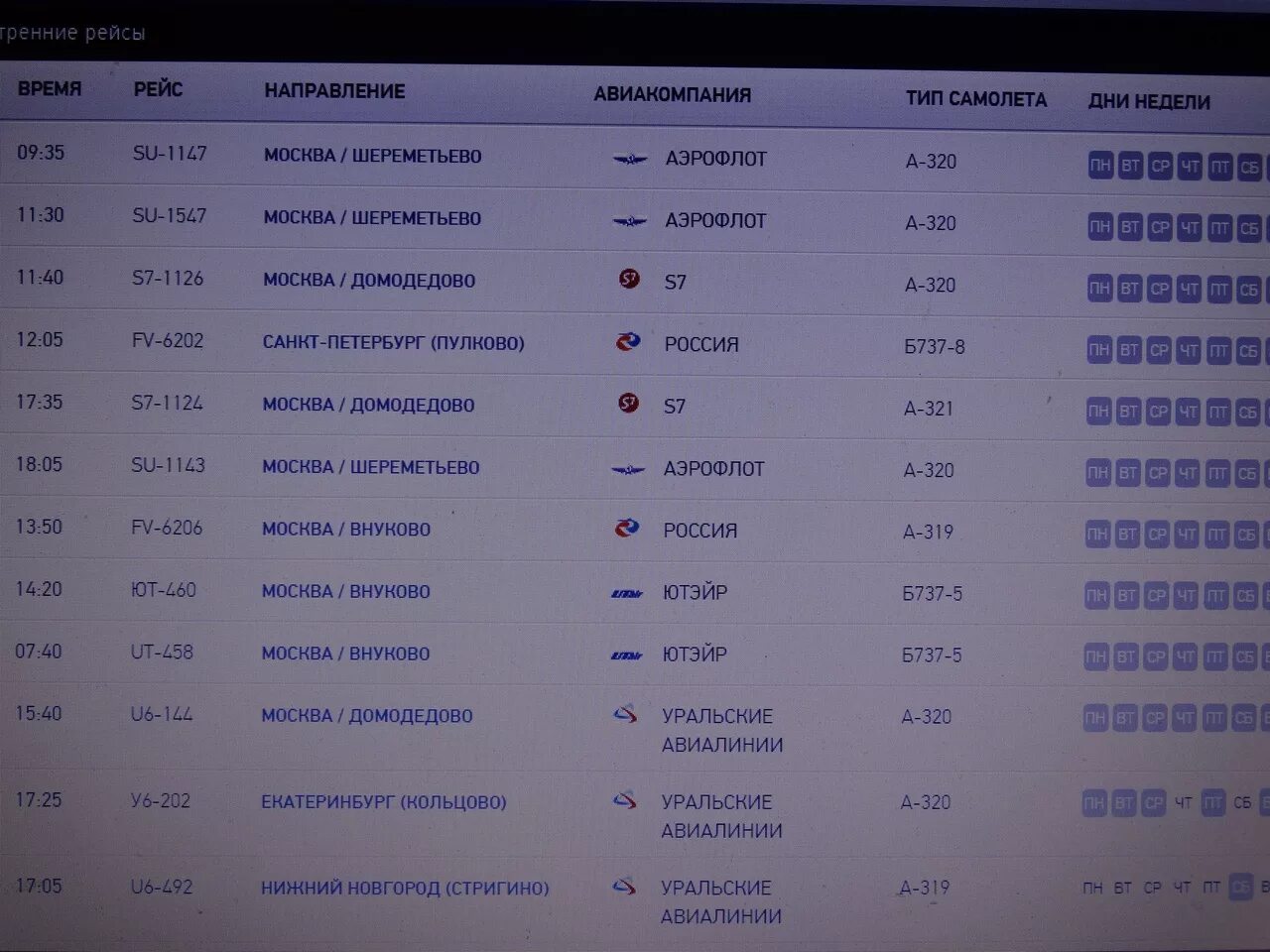This screenshot has width=1270, height=952.
Task: Click S7 logo in S7-1124 row
Action: (x=628, y=403)
